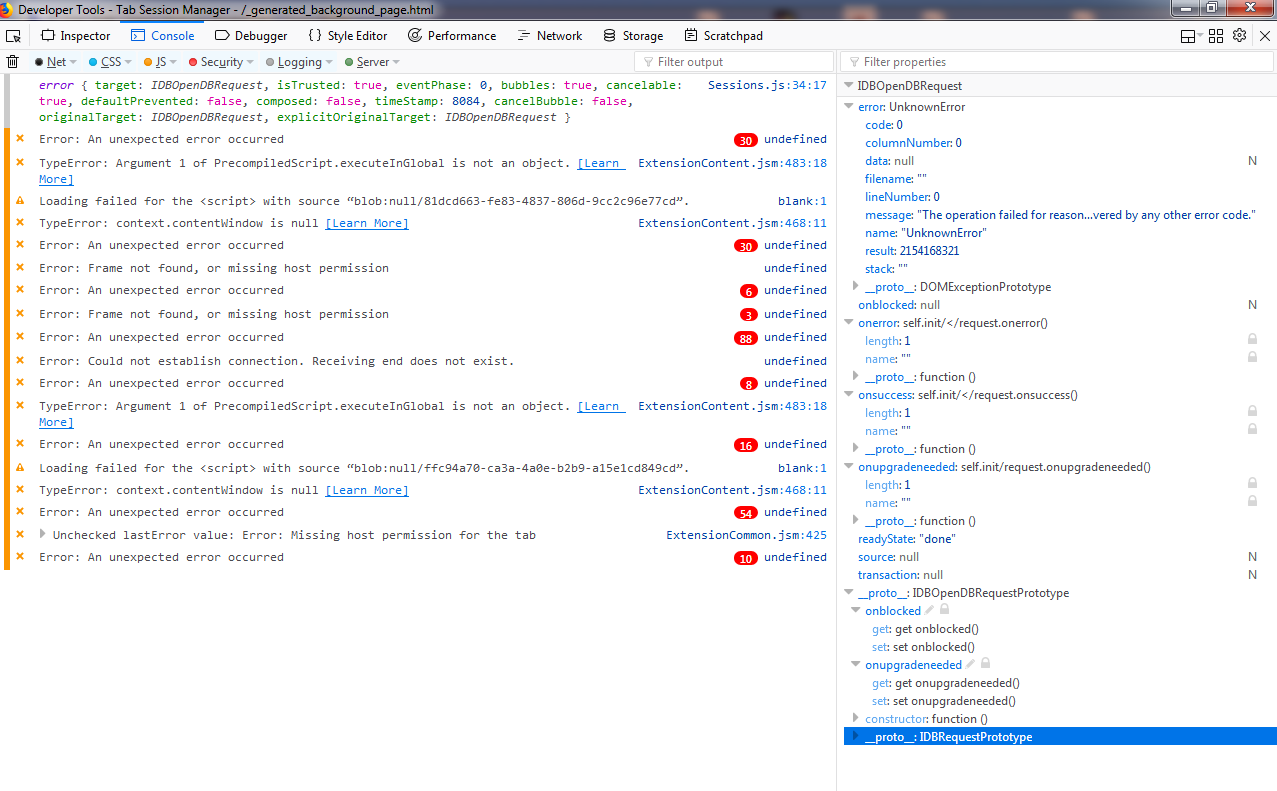Screen dimensions: 1277x791
Task: Collapse the IDBOpenDBRequest root node
Action: [850, 86]
